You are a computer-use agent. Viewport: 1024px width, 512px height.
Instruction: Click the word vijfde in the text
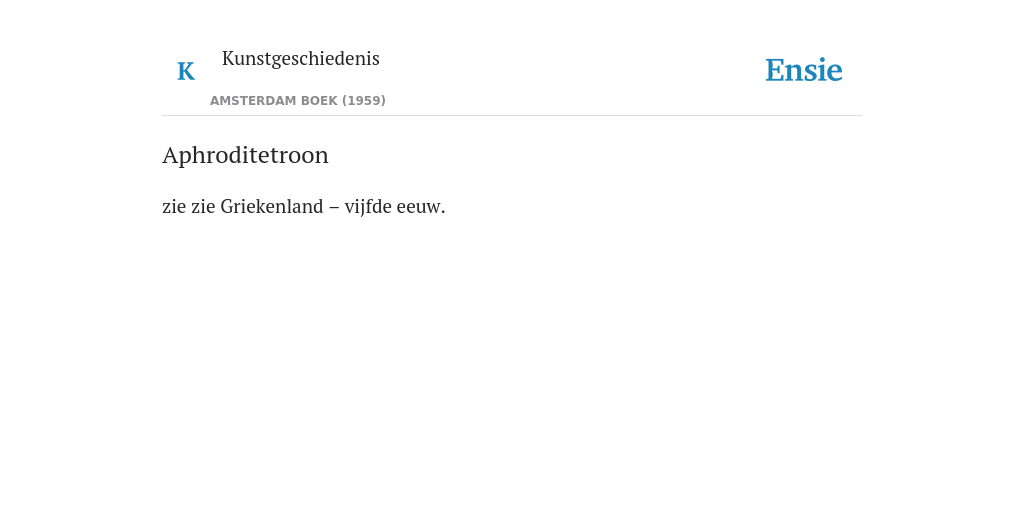pyautogui.click(x=368, y=207)
